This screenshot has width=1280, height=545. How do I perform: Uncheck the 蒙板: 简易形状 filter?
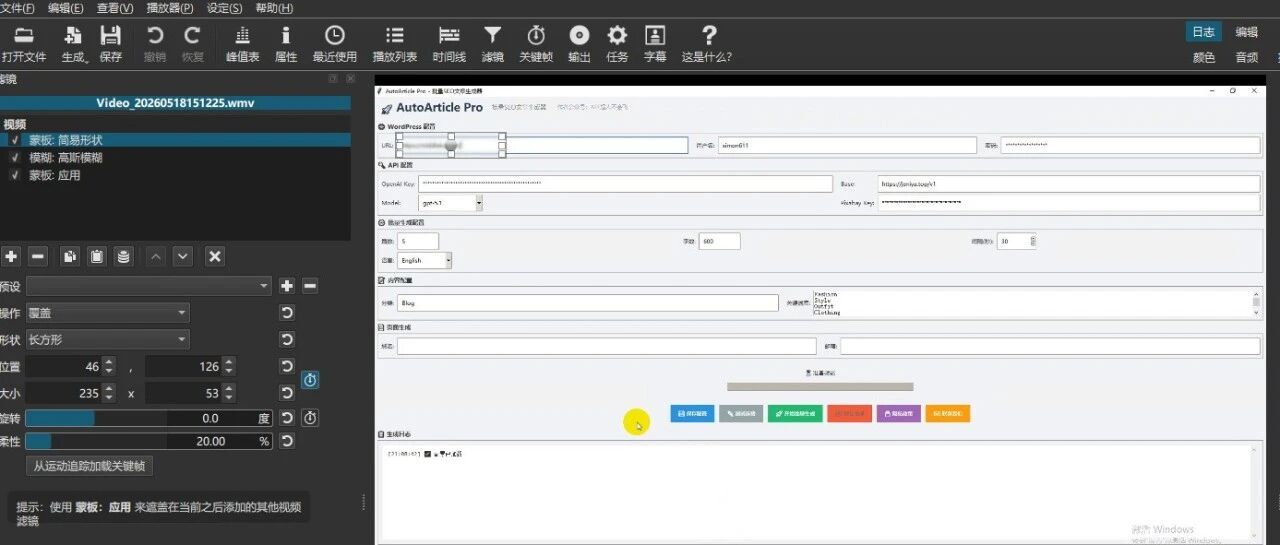[x=15, y=141]
